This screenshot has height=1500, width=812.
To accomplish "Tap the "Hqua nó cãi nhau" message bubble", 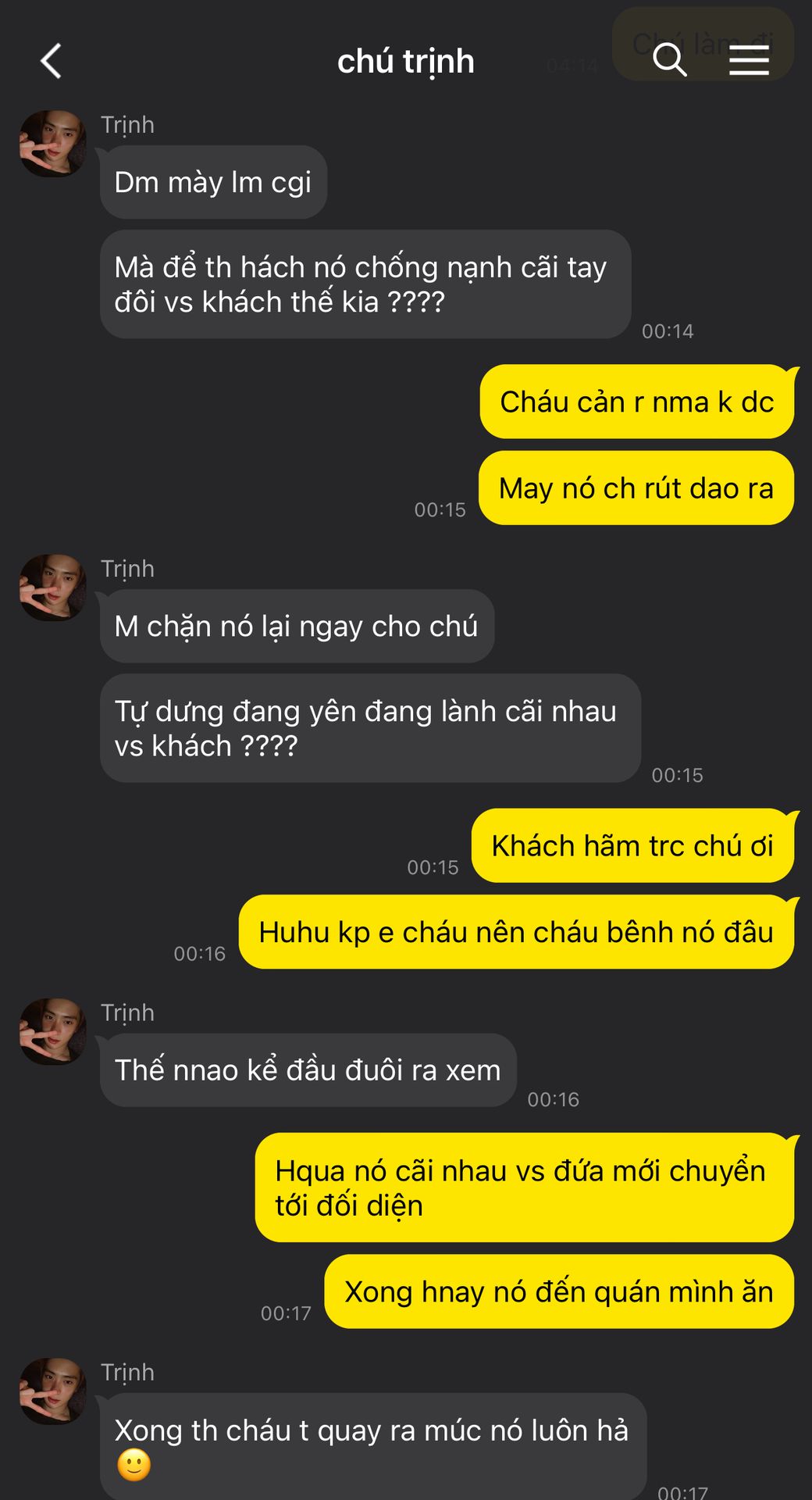I will pyautogui.click(x=525, y=1187).
